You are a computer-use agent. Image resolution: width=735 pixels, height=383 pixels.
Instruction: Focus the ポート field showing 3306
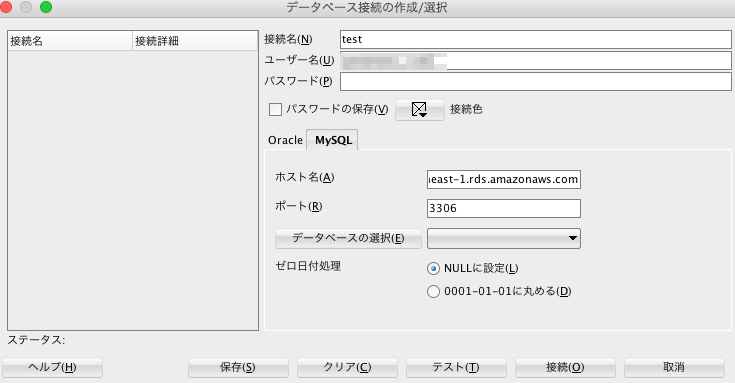[504, 209]
